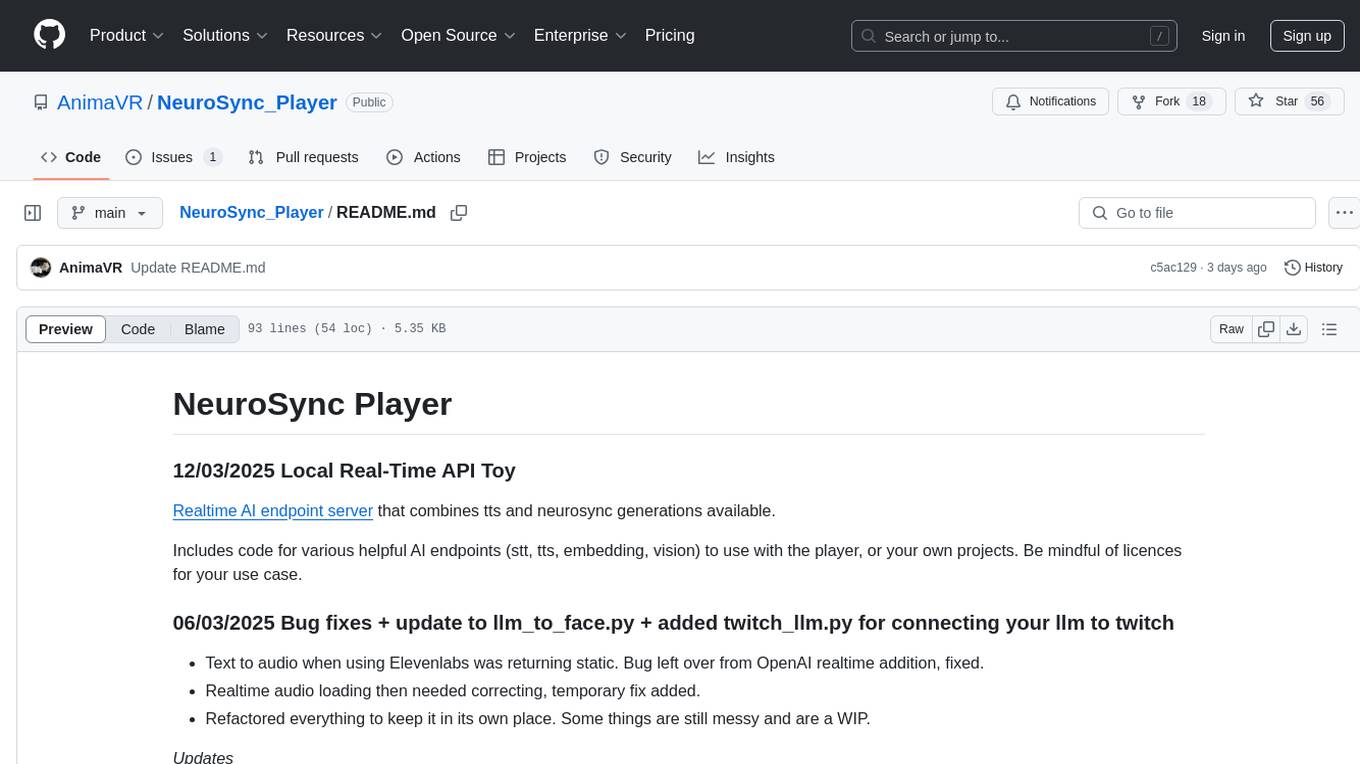Click the Sign in link
1360x764 pixels.
click(x=1223, y=36)
